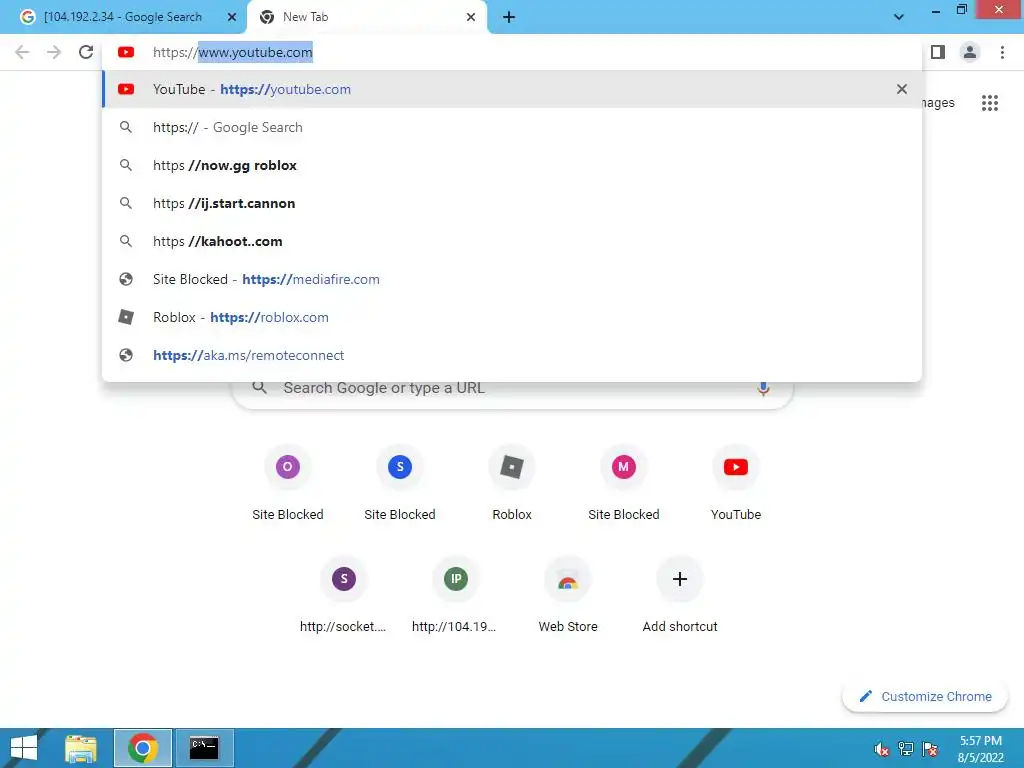
Task: Open a new tab with plus button
Action: point(509,17)
